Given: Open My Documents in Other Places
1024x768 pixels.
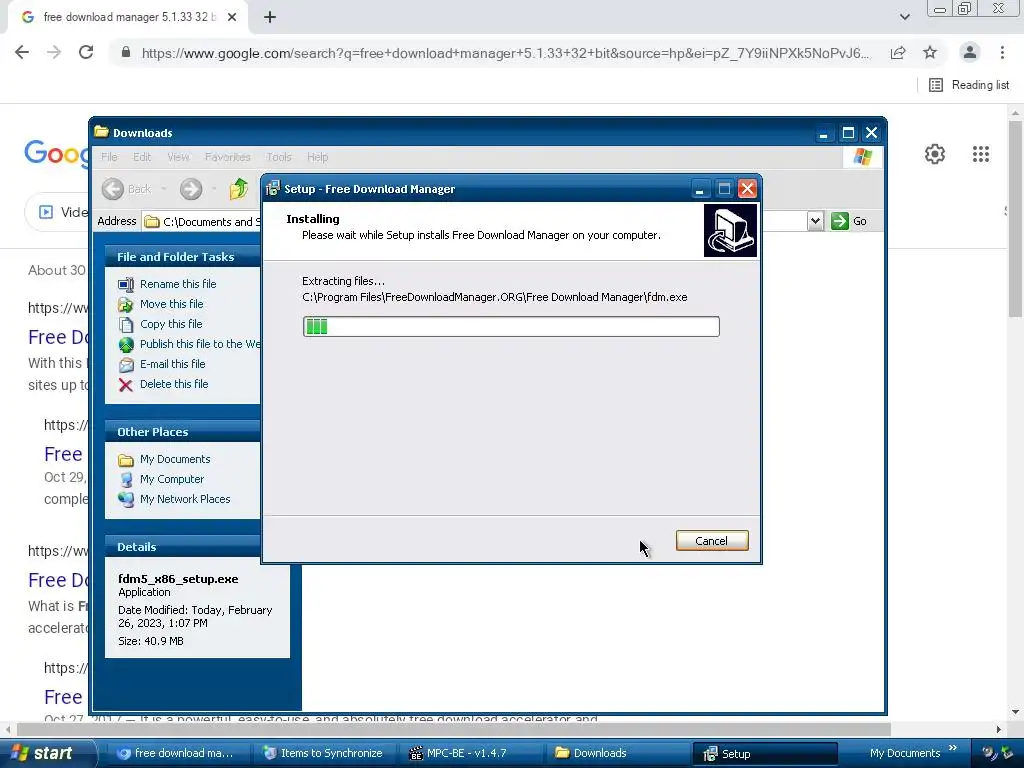Looking at the screenshot, I should click(175, 459).
